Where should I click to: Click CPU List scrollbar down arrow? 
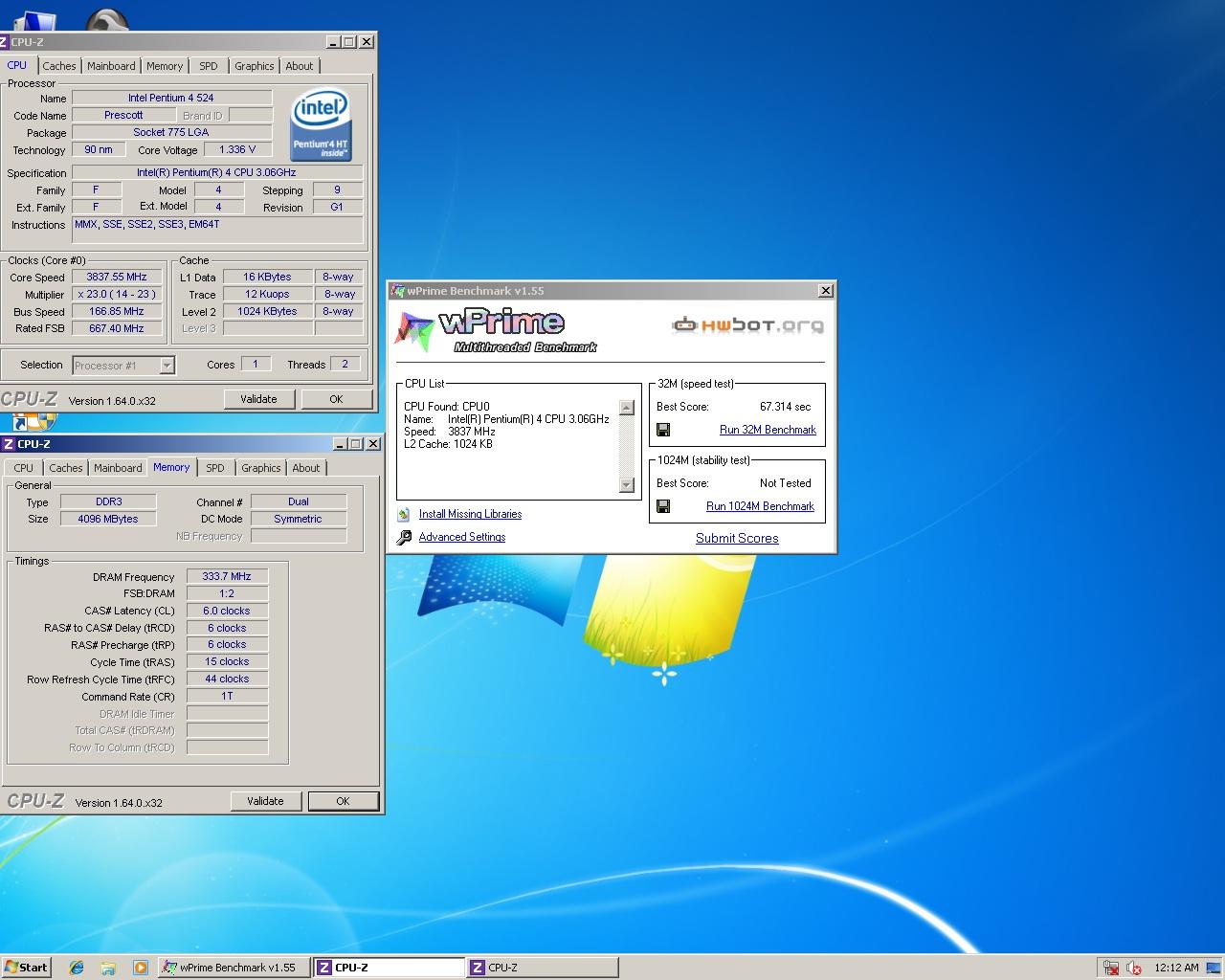627,485
